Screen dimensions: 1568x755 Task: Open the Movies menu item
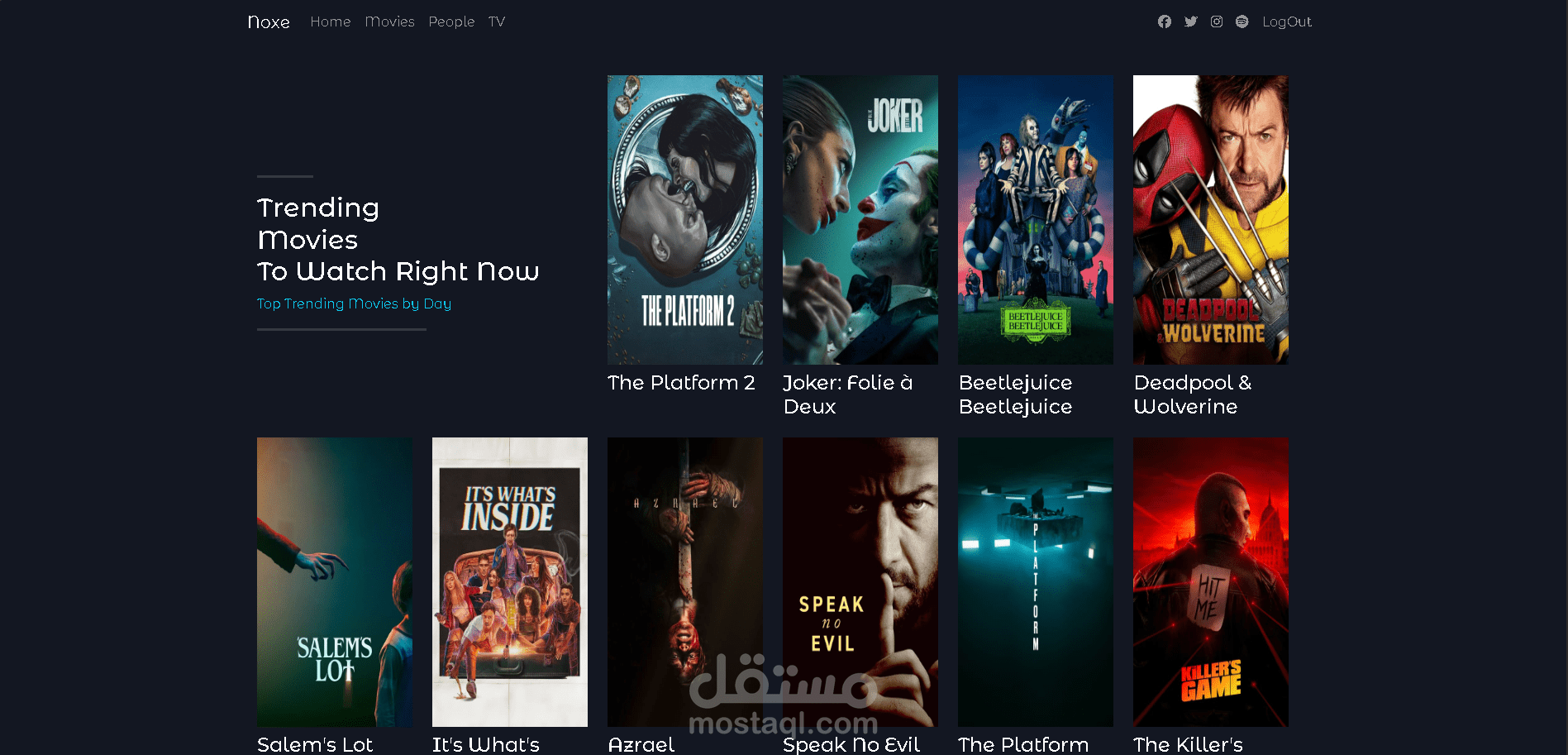point(389,22)
